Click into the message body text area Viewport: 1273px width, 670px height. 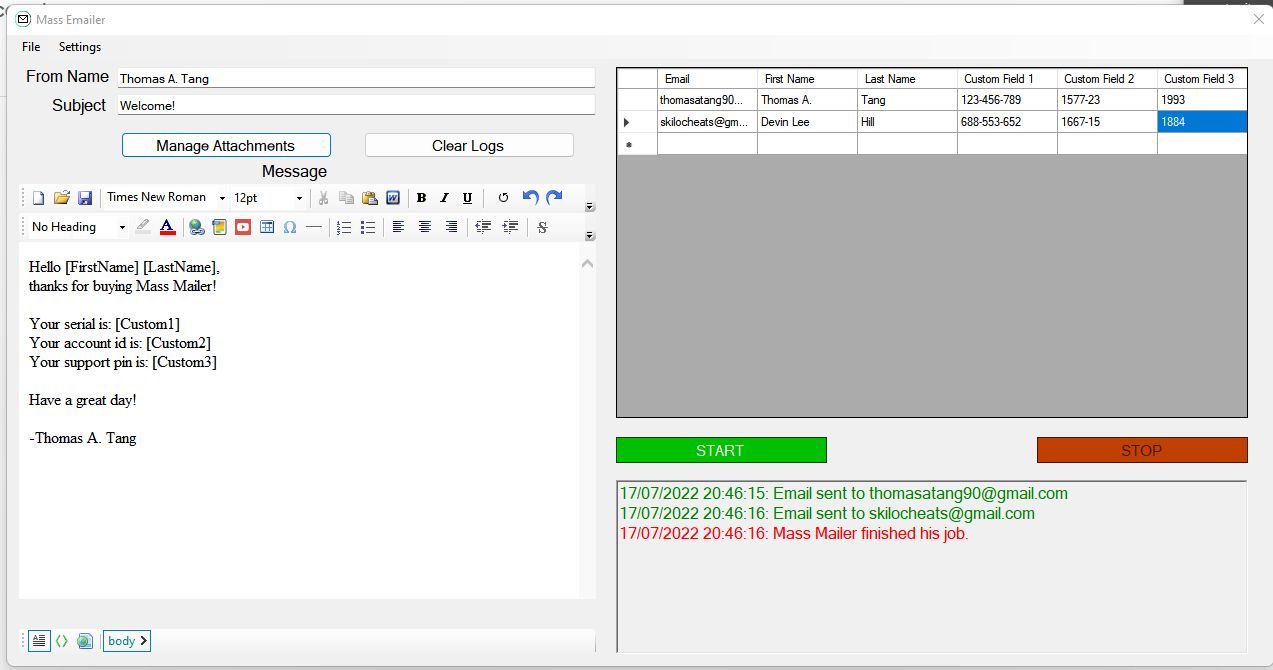(x=299, y=420)
